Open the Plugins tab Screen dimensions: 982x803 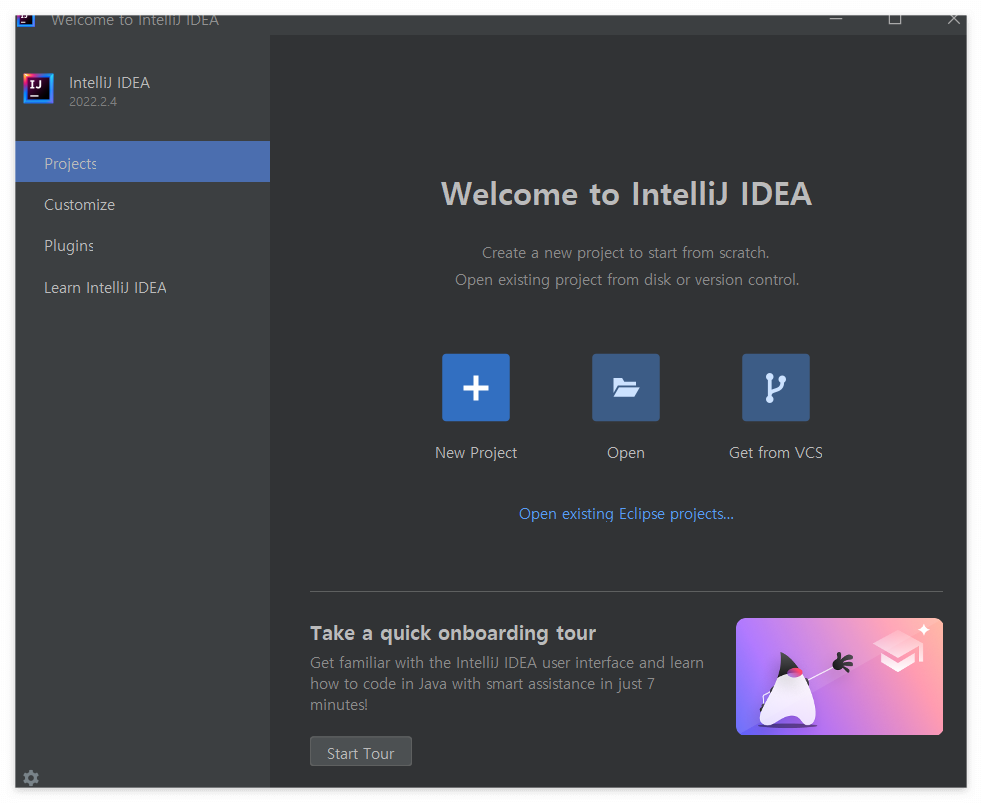pos(143,246)
